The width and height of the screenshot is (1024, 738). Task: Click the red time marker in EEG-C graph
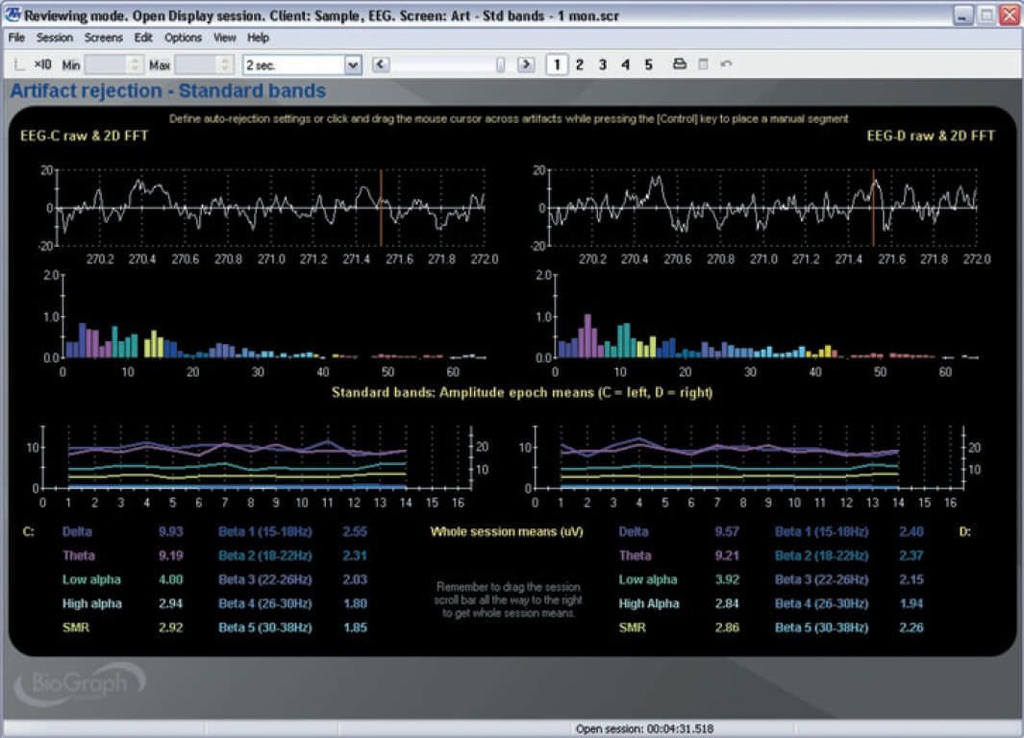coord(381,208)
